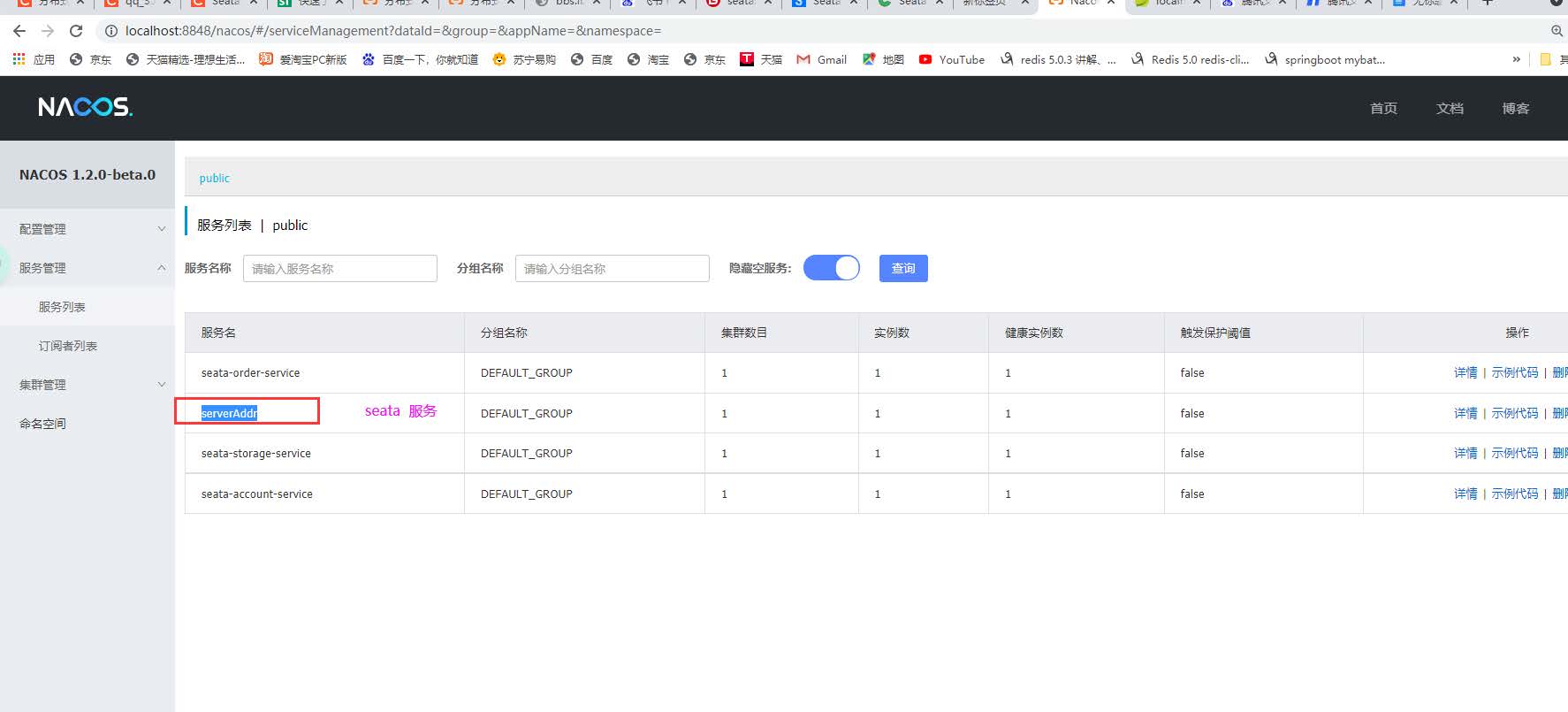Click NACOS 1.2.0-beta.0 version label
This screenshot has width=1568, height=712.
pyautogui.click(x=88, y=174)
